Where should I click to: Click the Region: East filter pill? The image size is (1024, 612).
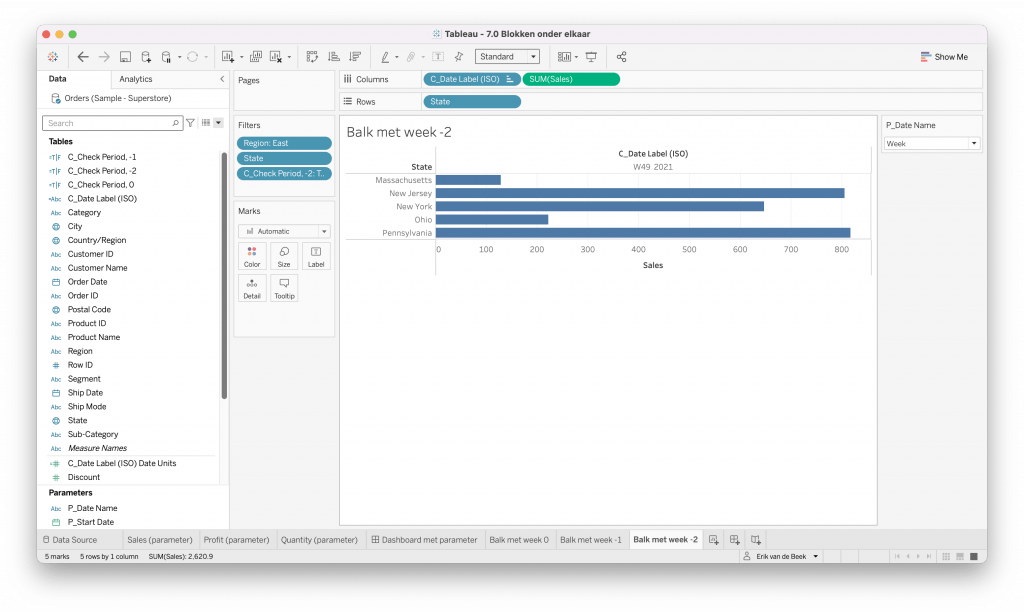coord(284,143)
